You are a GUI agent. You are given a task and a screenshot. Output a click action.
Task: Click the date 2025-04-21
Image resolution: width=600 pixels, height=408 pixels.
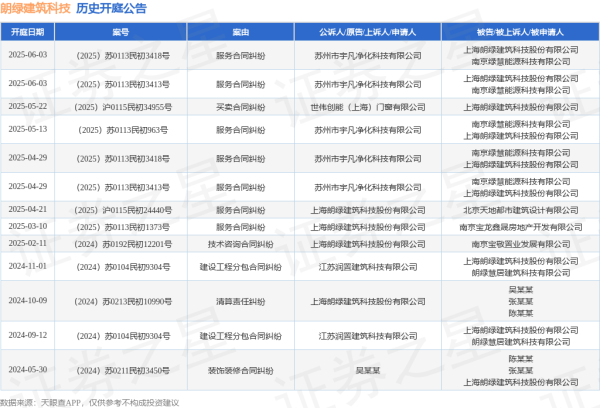pos(28,209)
